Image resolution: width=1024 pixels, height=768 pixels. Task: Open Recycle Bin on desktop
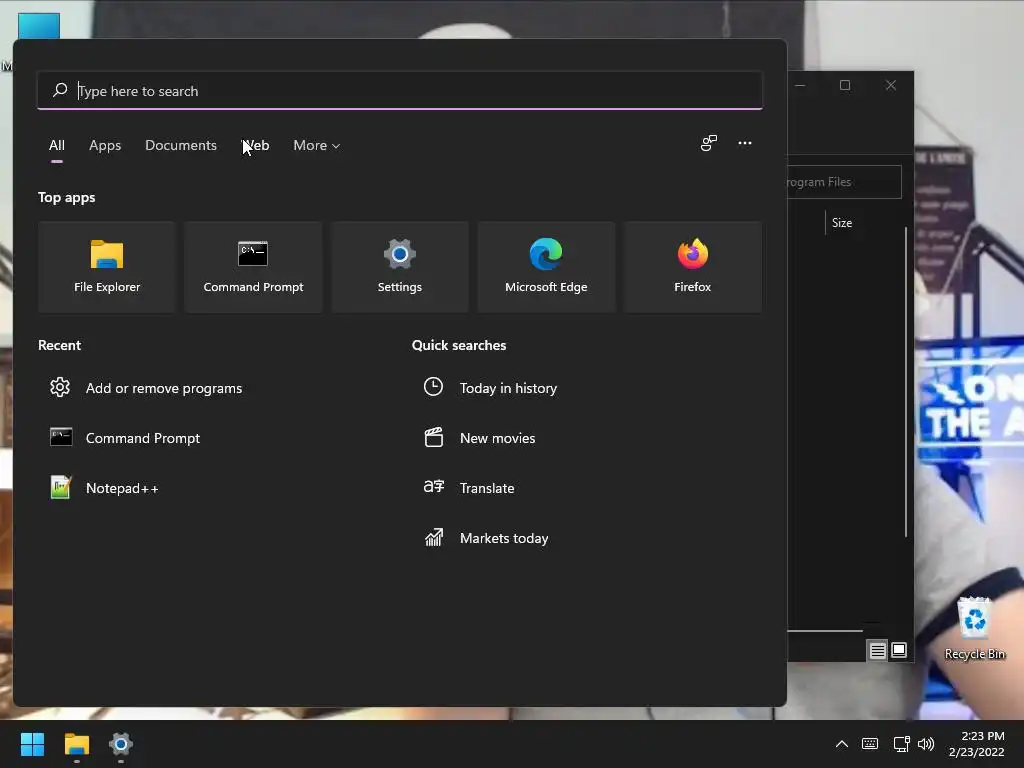tap(974, 628)
